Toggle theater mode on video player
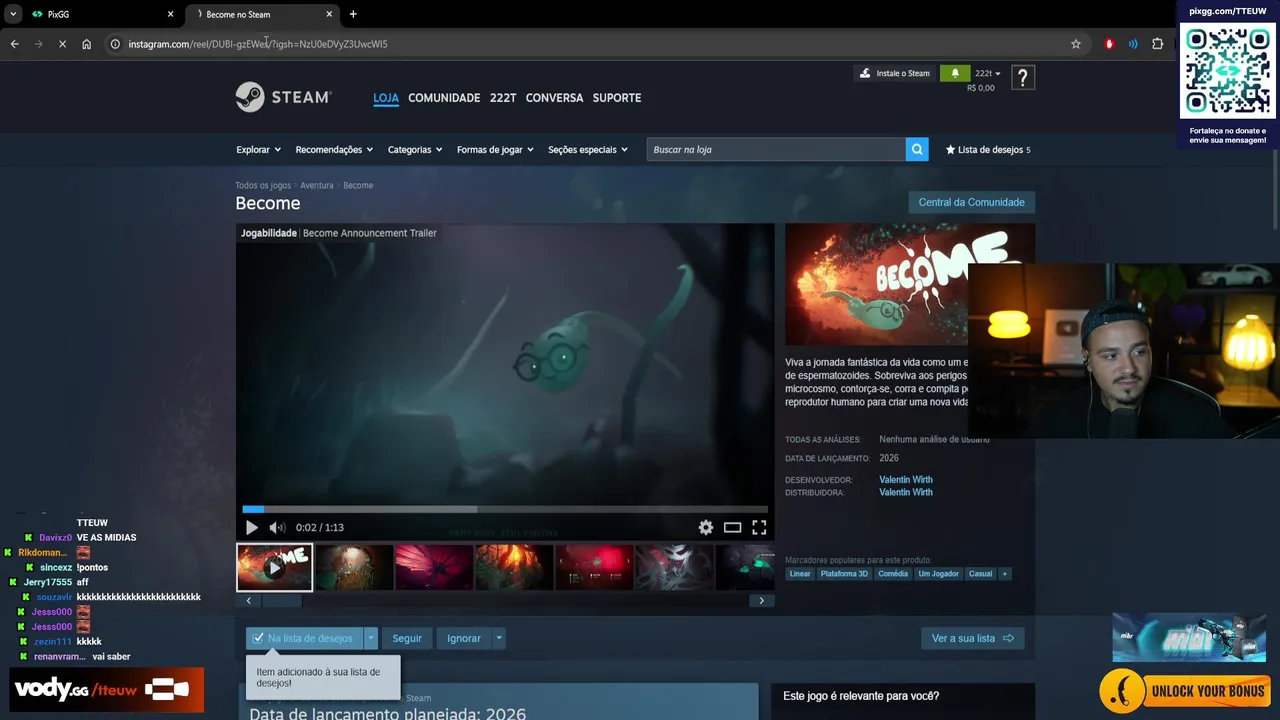Viewport: 1280px width, 720px height. click(733, 528)
